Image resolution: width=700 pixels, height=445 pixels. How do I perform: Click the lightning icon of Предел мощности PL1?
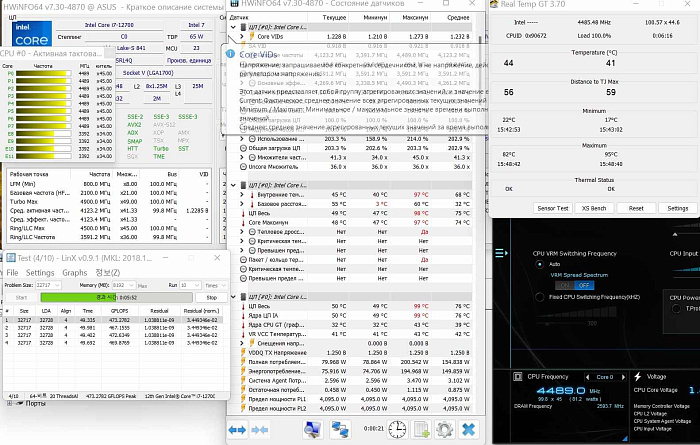[x=243, y=399]
